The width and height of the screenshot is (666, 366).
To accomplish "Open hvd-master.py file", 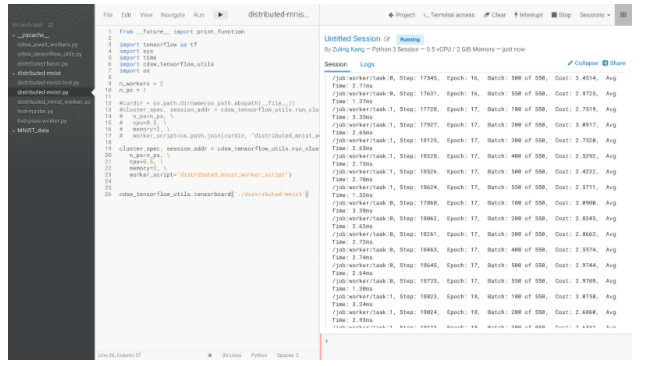I will pyautogui.click(x=35, y=111).
